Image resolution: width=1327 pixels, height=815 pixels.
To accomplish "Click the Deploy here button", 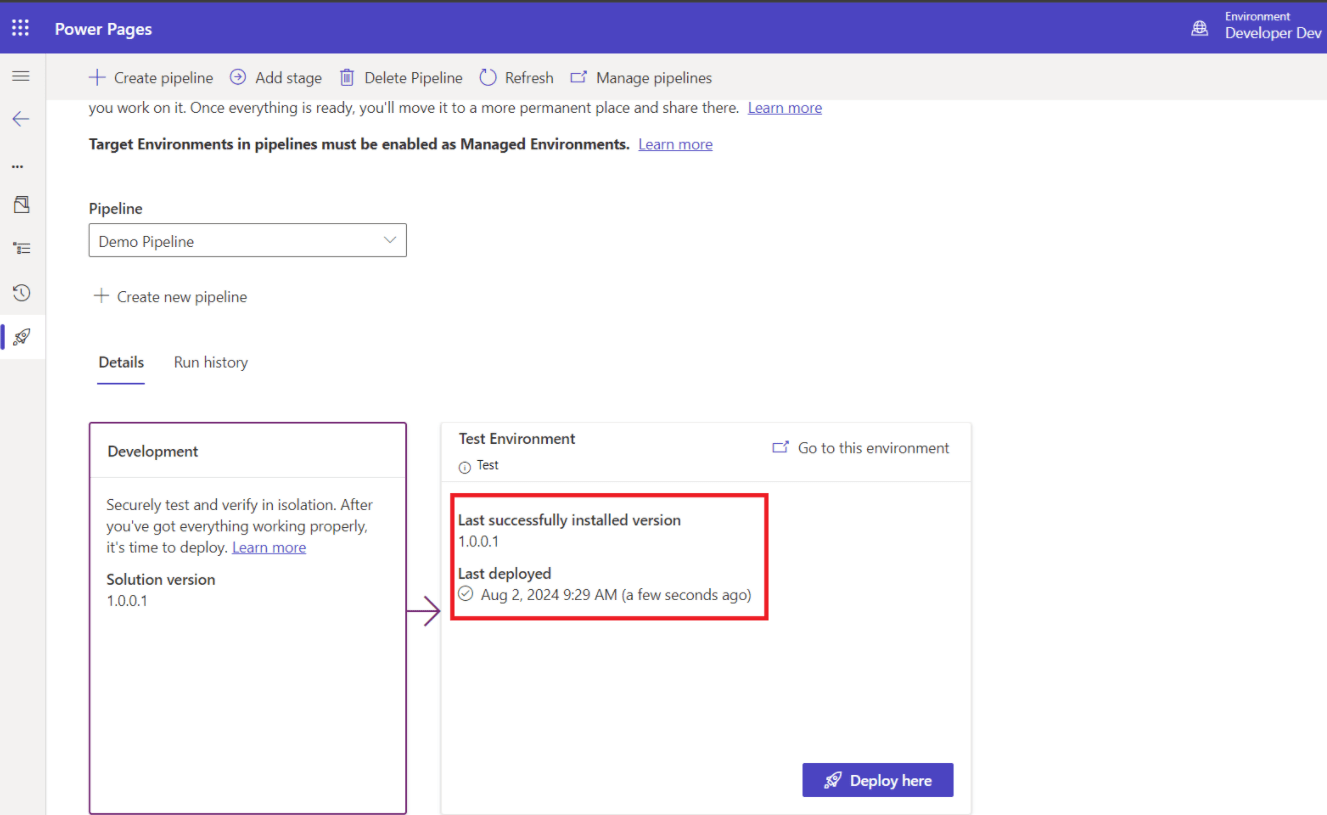I will pyautogui.click(x=878, y=780).
